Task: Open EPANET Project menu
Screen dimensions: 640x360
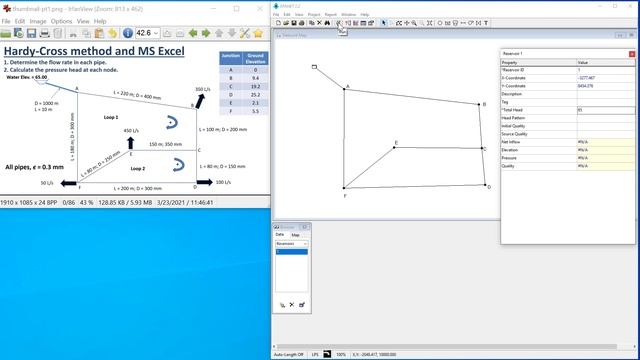Action: (314, 15)
